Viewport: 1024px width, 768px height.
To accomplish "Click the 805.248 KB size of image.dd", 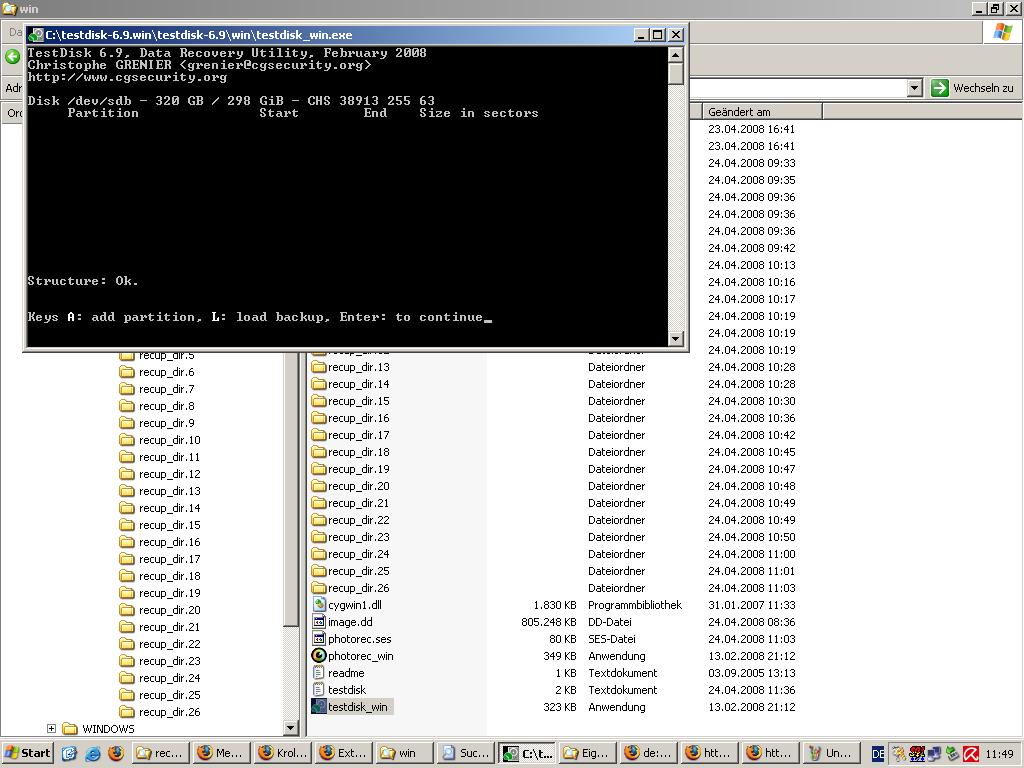I will [x=549, y=622].
